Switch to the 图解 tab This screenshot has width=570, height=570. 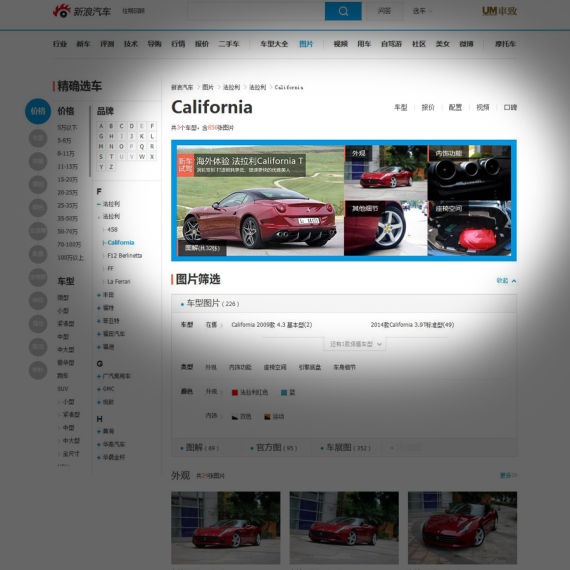pos(200,447)
